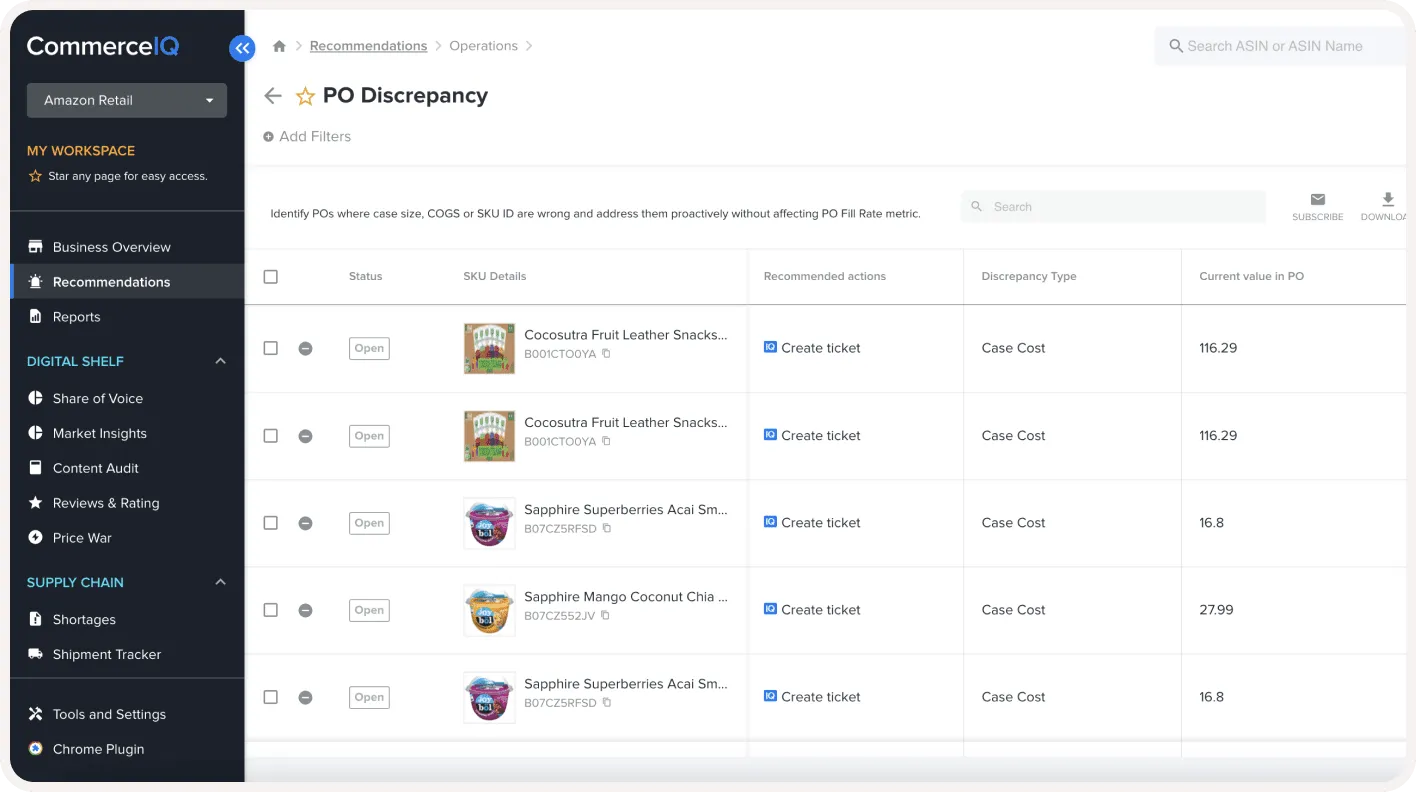
Task: Click the magnifier icon in the ASIN search field
Action: tap(1176, 46)
